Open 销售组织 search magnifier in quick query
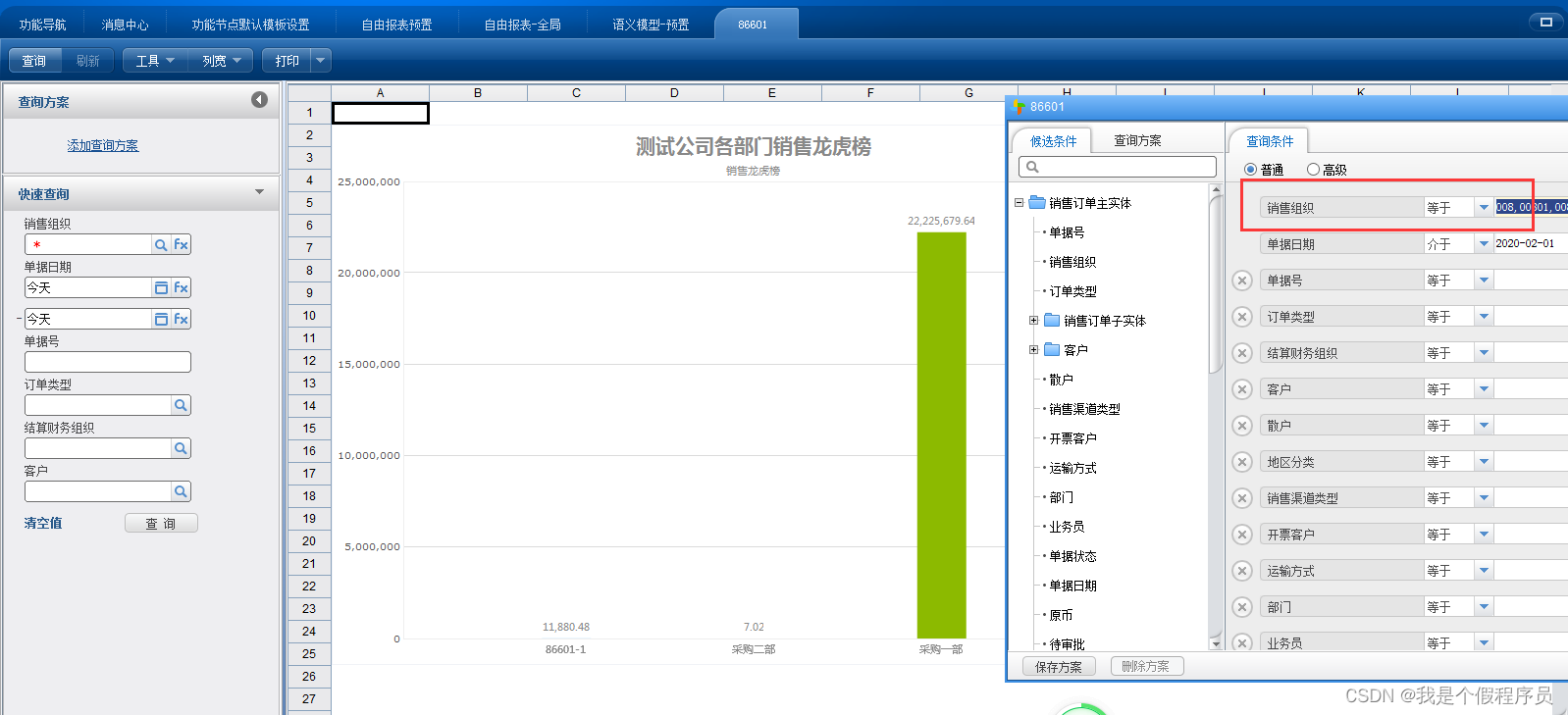1568x715 pixels. pos(161,245)
